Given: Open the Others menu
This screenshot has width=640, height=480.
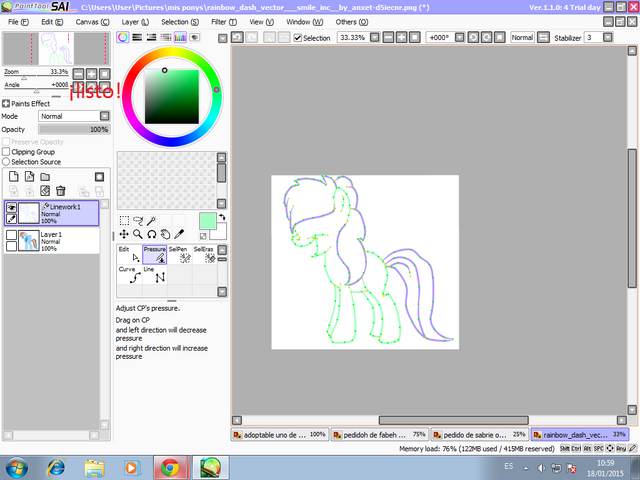Looking at the screenshot, I should [352, 22].
